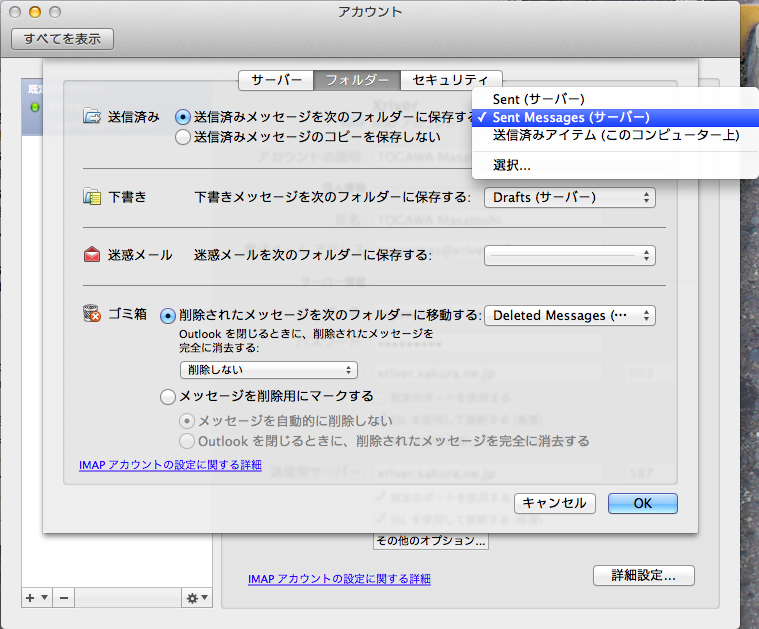Select 送信済みメッセージのコピーを保存しない radio button
Screen dimensions: 759x629
pyautogui.click(x=183, y=138)
